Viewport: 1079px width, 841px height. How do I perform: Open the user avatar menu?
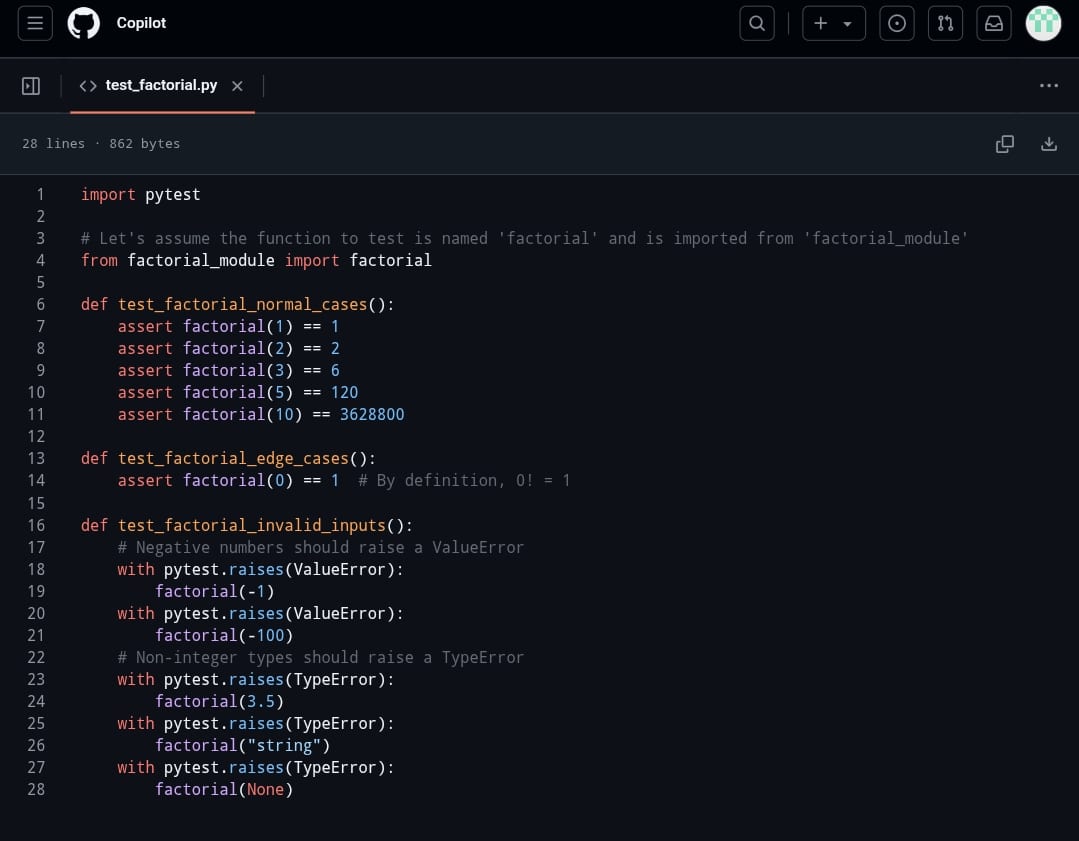pyautogui.click(x=1043, y=23)
